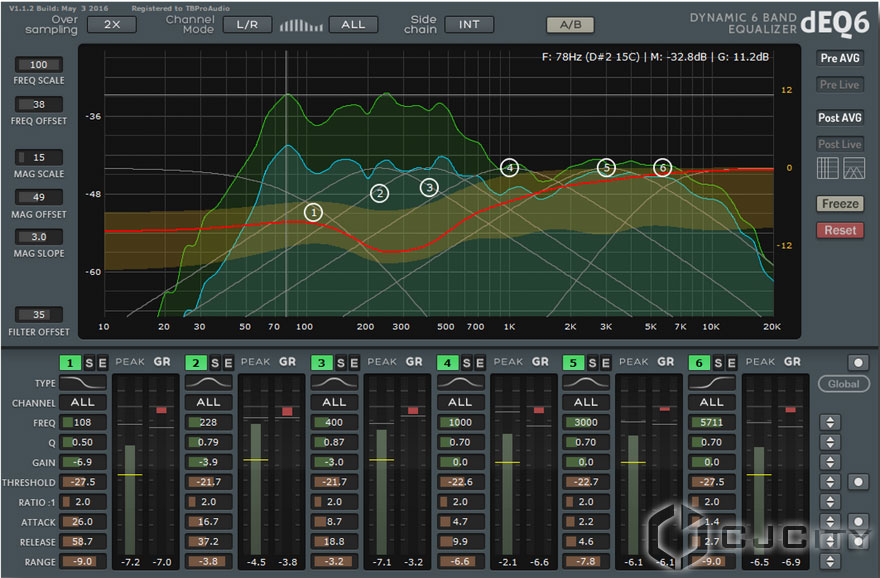Viewport: 880px width, 578px height.
Task: Click the global stepper arrows for Q row
Action: [x=830, y=442]
